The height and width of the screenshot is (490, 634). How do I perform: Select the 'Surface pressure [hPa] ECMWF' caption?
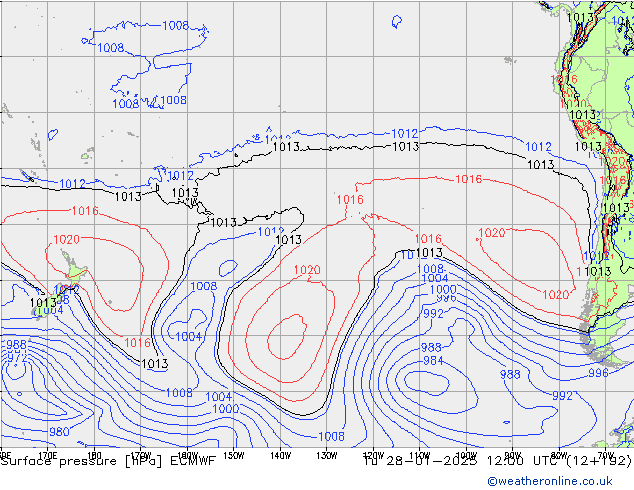click(108, 461)
